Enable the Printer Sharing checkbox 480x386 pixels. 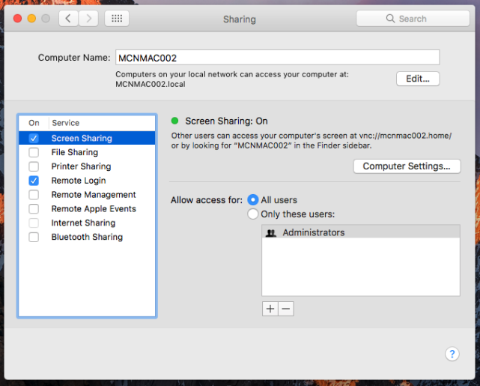(34, 166)
